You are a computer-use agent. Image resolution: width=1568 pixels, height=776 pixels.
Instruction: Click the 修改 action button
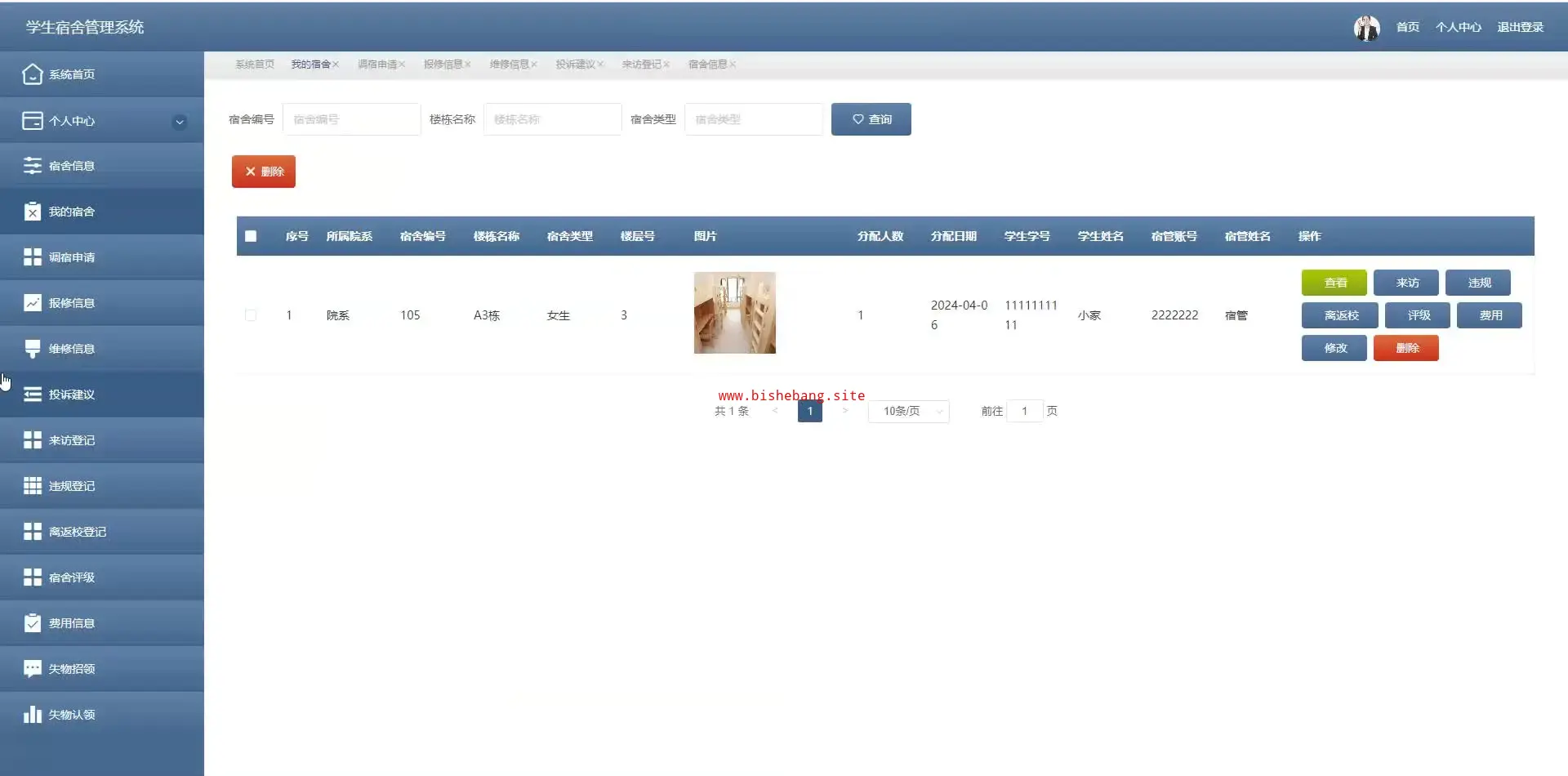click(1334, 348)
